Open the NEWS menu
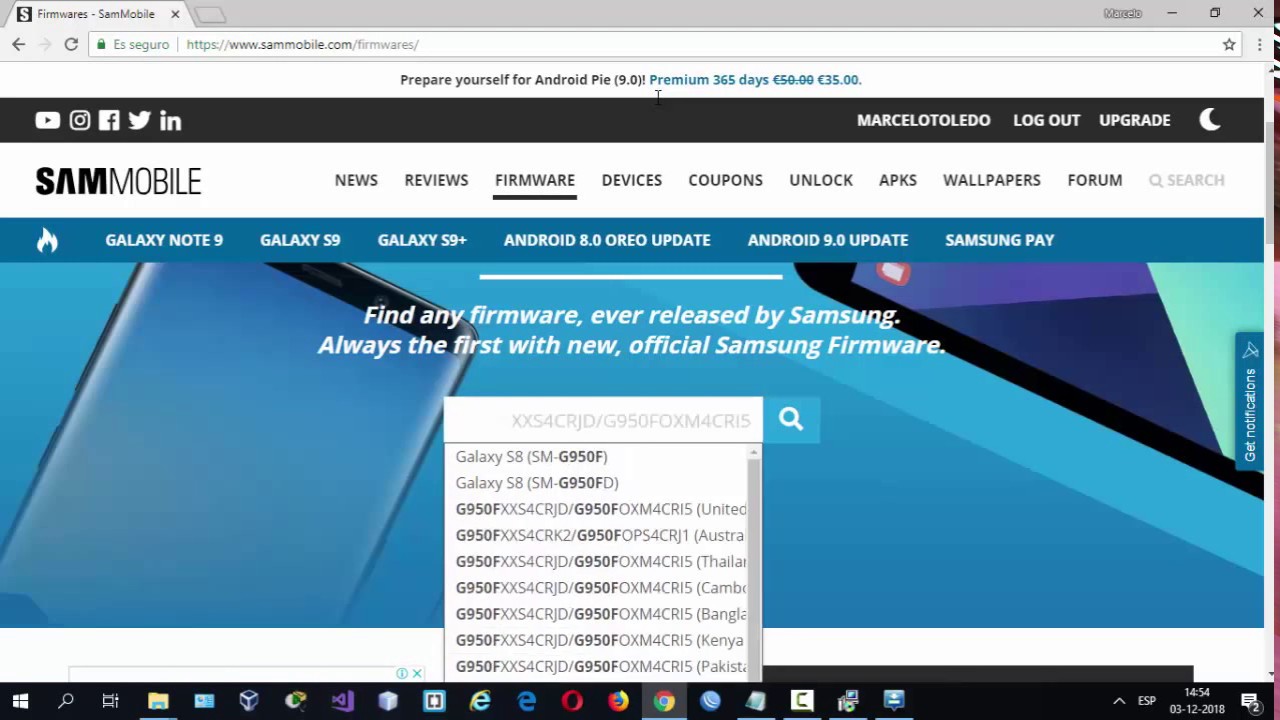Image resolution: width=1280 pixels, height=720 pixels. [356, 180]
